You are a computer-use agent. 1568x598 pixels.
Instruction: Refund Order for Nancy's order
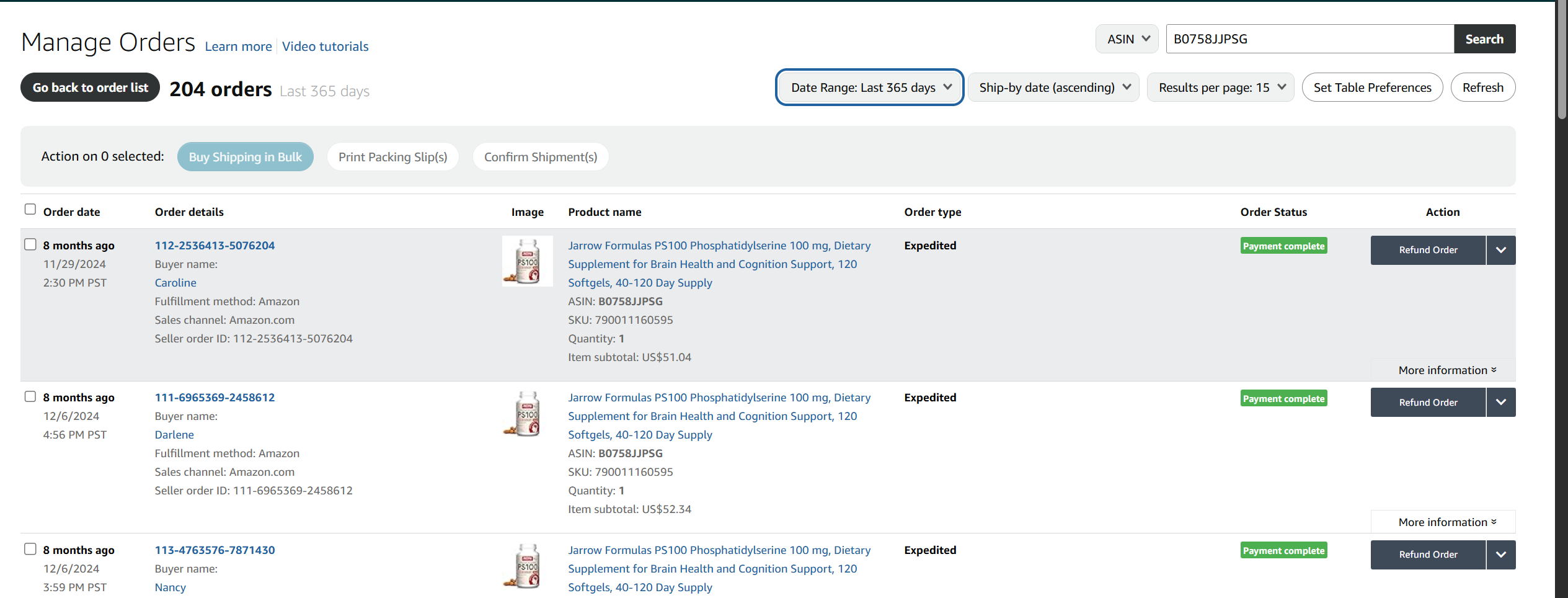pyautogui.click(x=1428, y=555)
